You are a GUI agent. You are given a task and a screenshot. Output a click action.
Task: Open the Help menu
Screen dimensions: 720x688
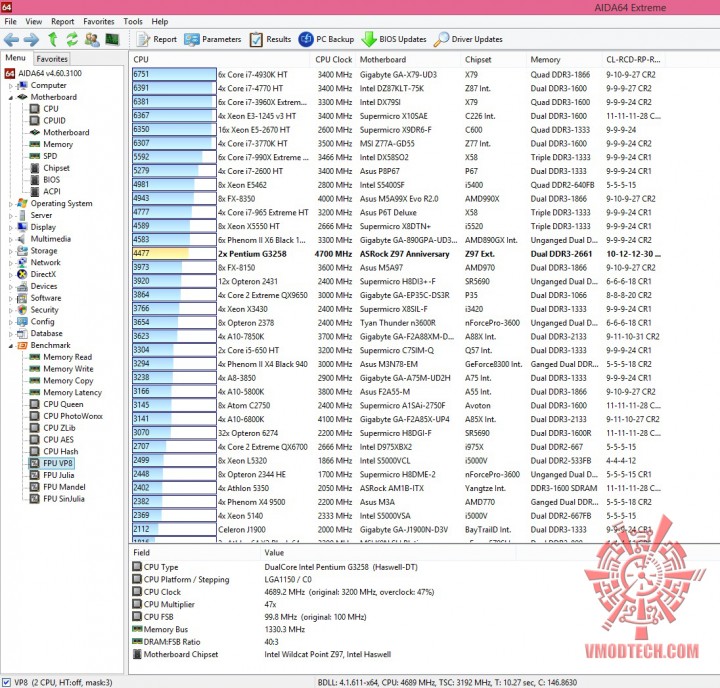[x=160, y=22]
